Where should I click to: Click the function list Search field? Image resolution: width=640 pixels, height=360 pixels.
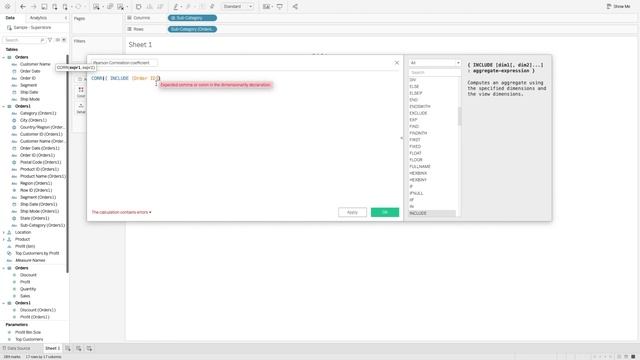point(435,72)
